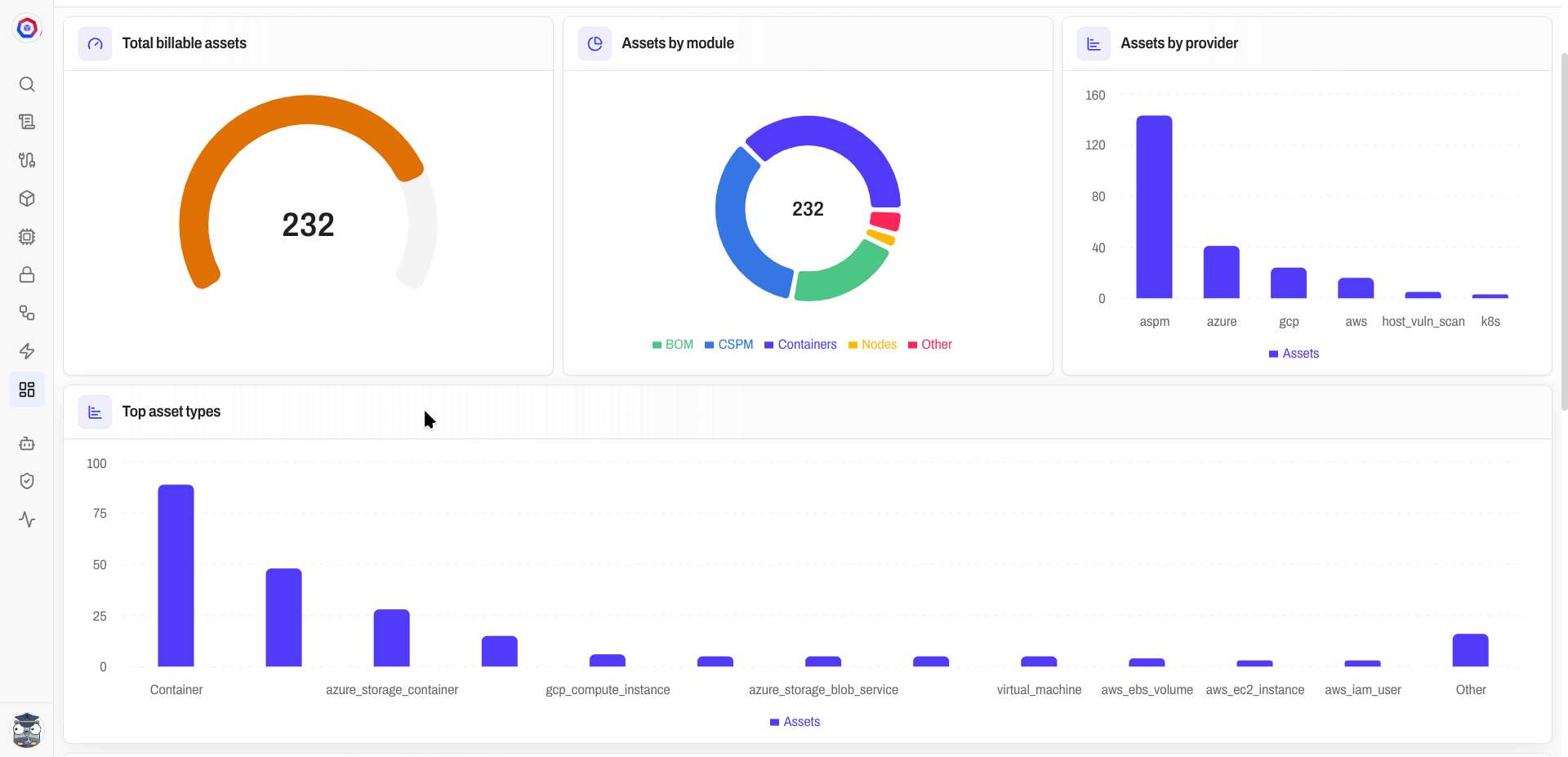Image resolution: width=1568 pixels, height=757 pixels.
Task: Click the gcp bar in provider chart
Action: click(1288, 283)
